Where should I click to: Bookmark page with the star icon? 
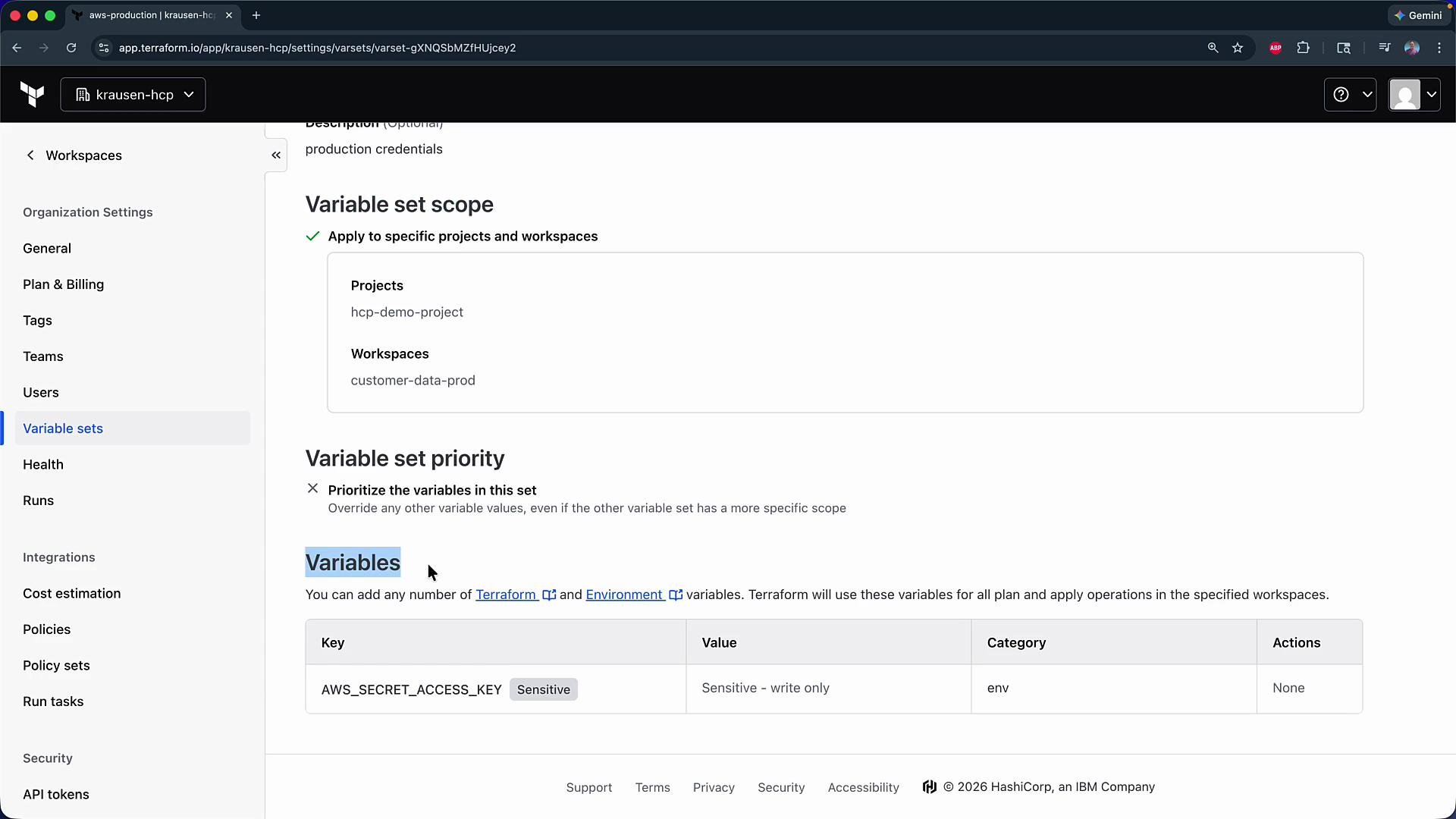click(1238, 48)
